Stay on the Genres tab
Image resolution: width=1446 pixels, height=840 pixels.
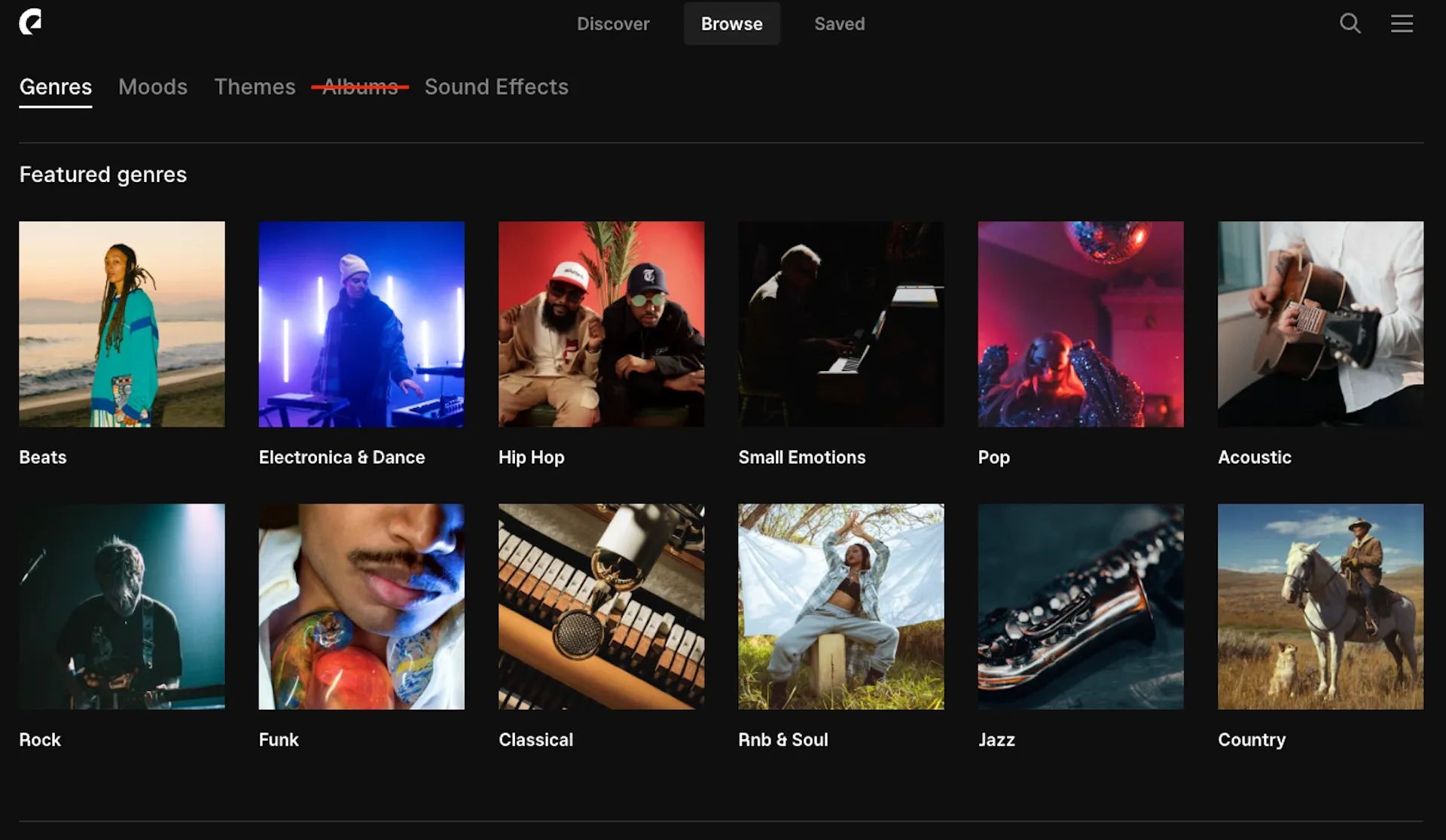click(x=55, y=87)
